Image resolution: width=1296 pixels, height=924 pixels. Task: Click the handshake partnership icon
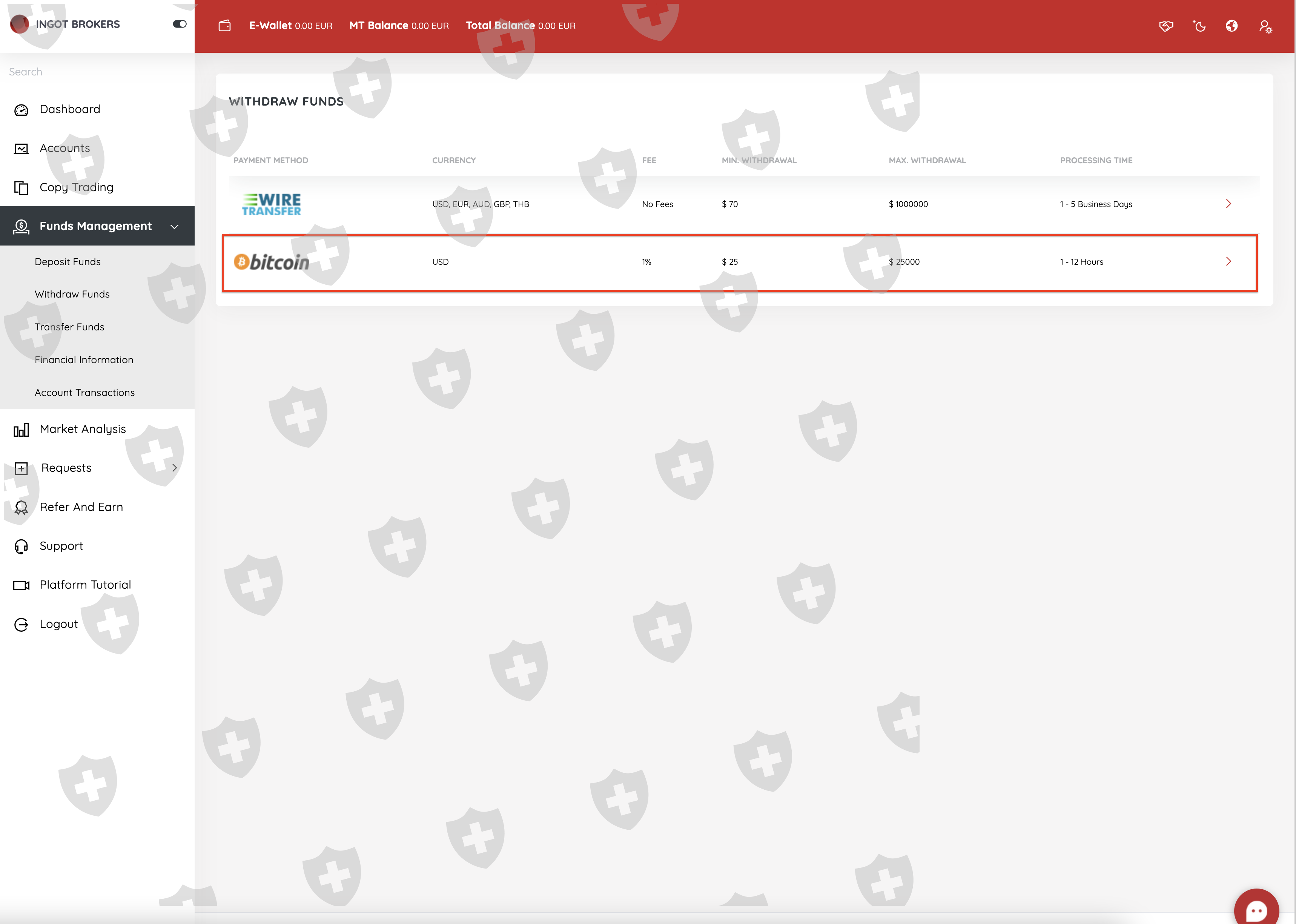coord(1166,26)
